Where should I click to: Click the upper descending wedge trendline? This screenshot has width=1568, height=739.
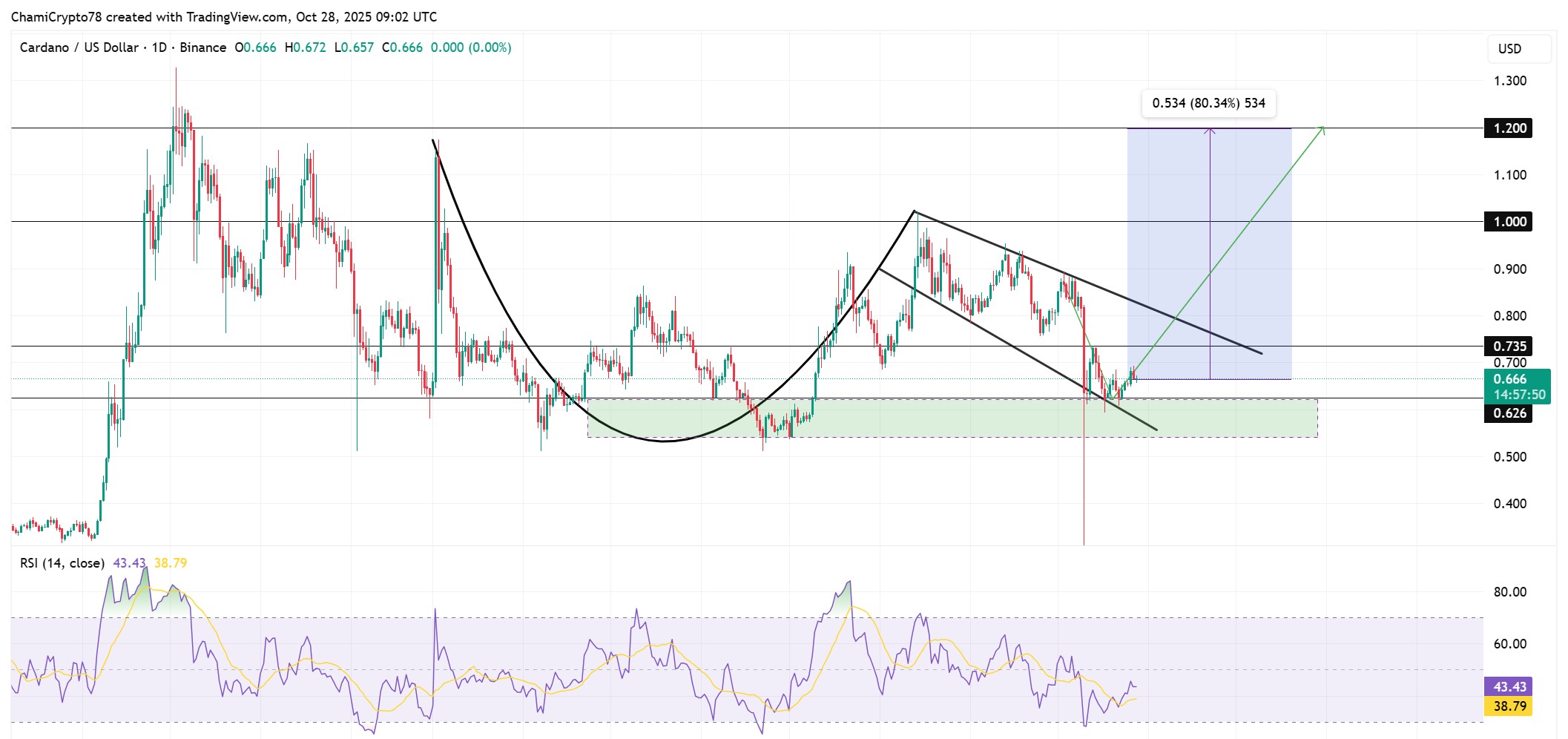pyautogui.click(x=1088, y=283)
